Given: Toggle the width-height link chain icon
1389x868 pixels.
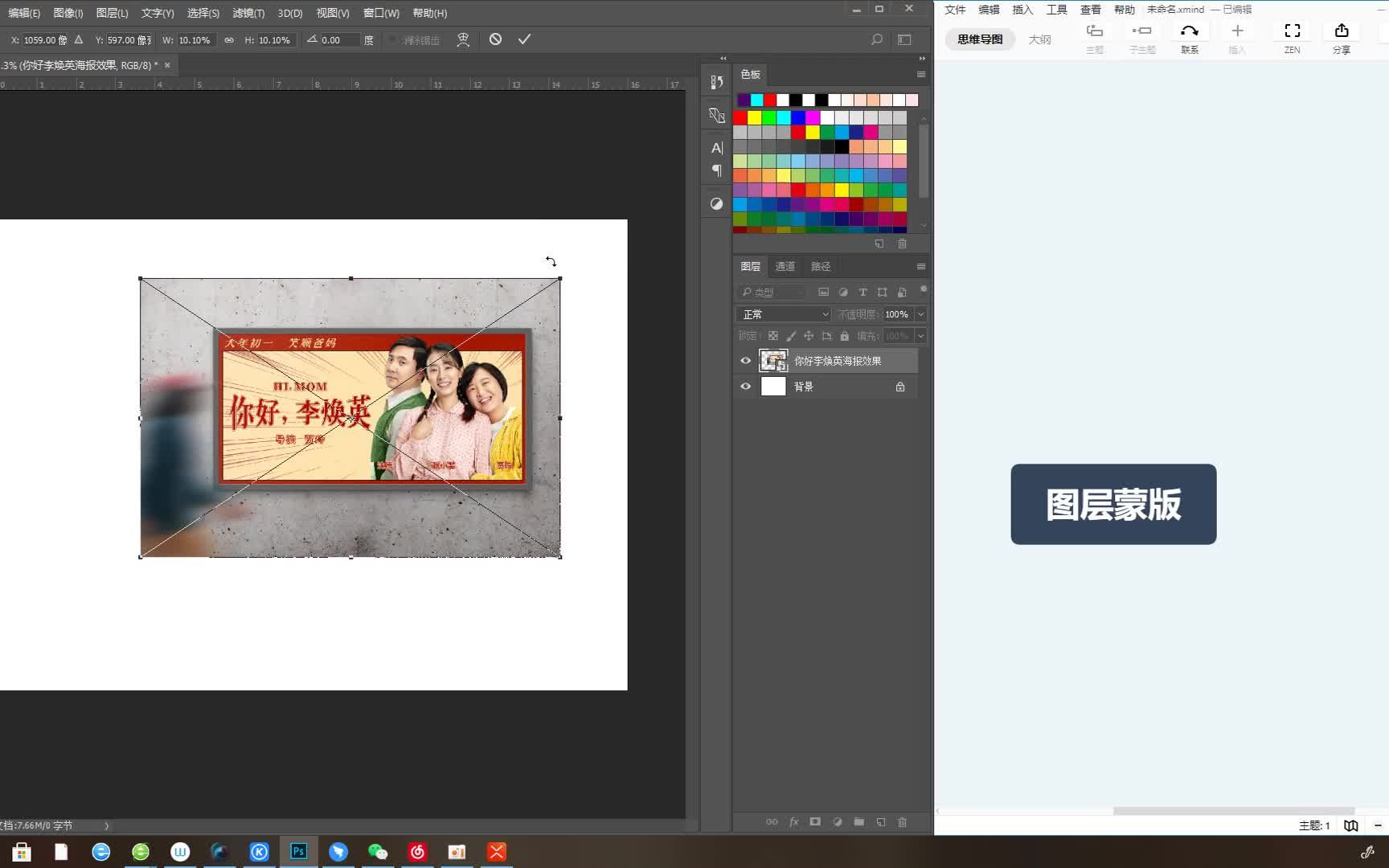Looking at the screenshot, I should (x=229, y=40).
